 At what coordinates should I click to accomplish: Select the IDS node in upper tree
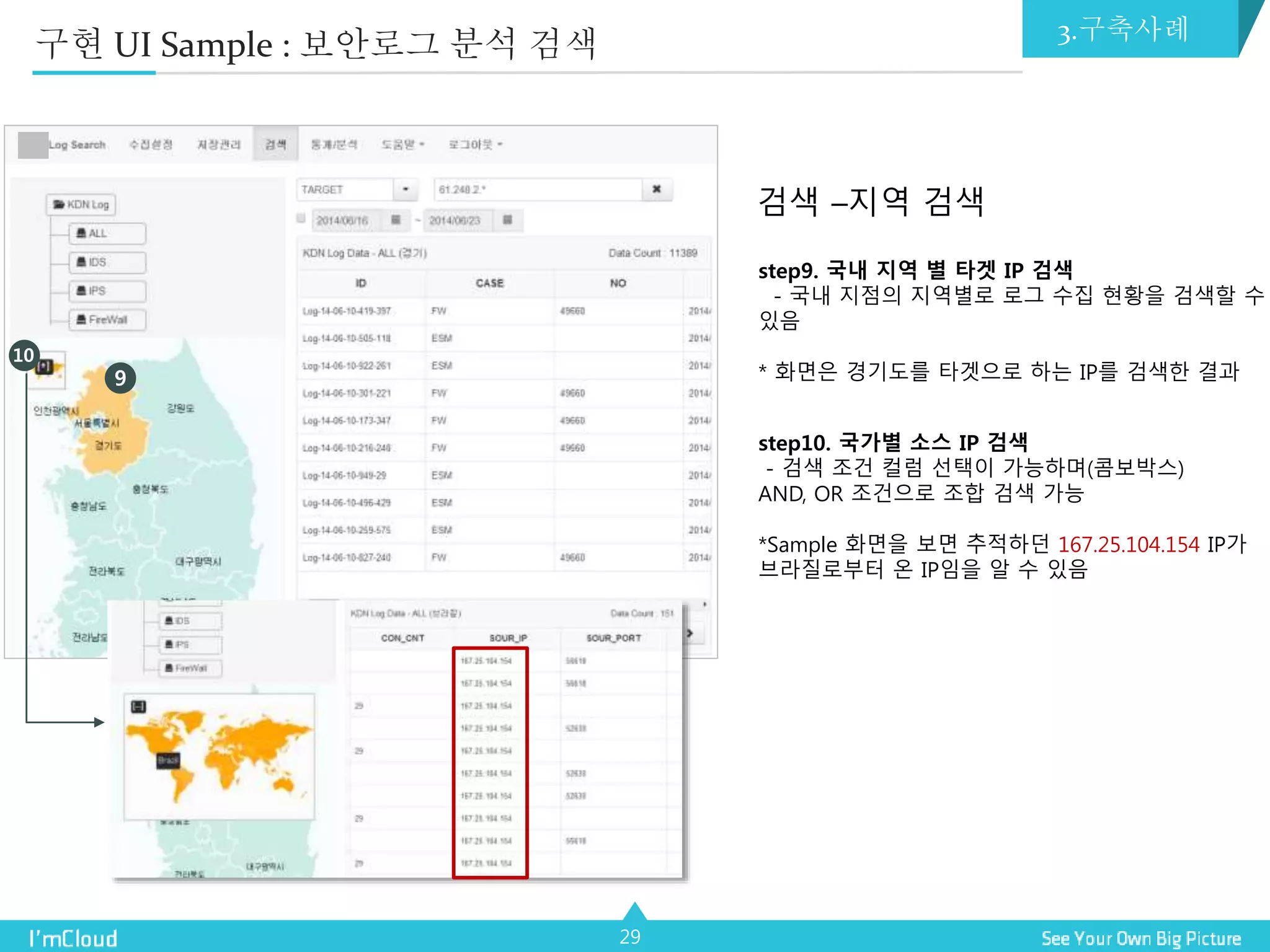click(107, 262)
